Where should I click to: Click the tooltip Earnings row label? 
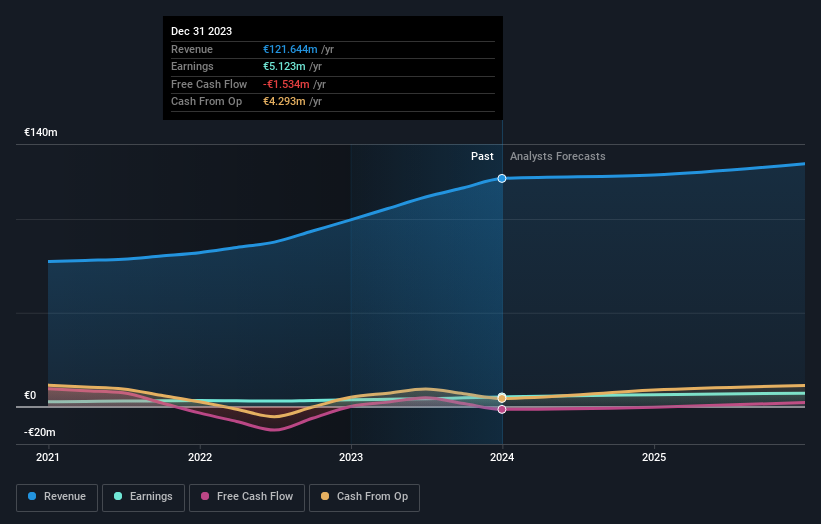click(192, 66)
